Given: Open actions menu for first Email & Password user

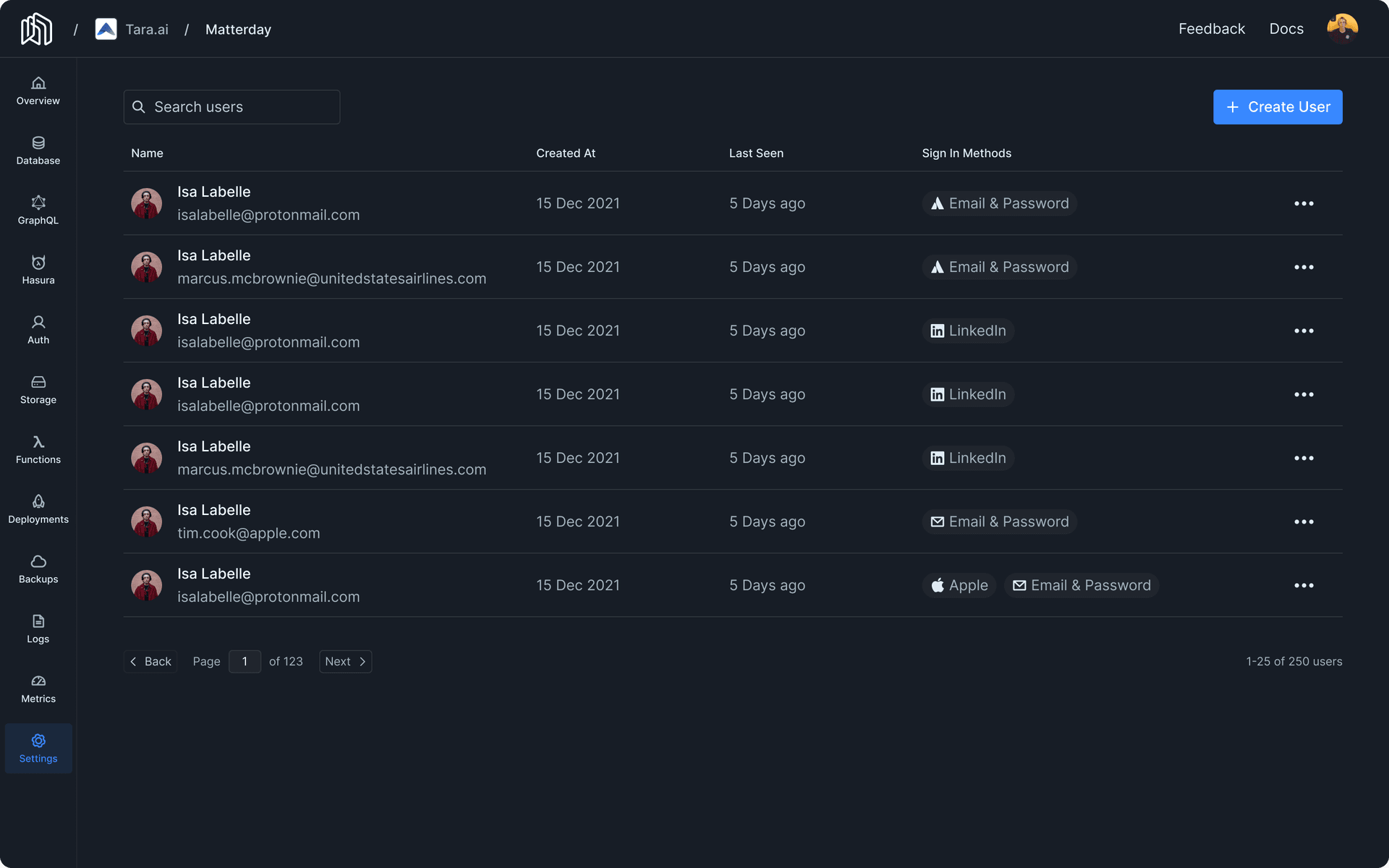Looking at the screenshot, I should pos(1304,203).
